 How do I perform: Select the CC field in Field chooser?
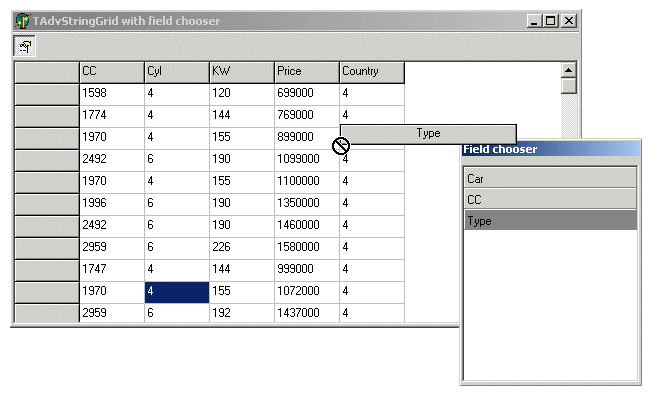coord(550,199)
